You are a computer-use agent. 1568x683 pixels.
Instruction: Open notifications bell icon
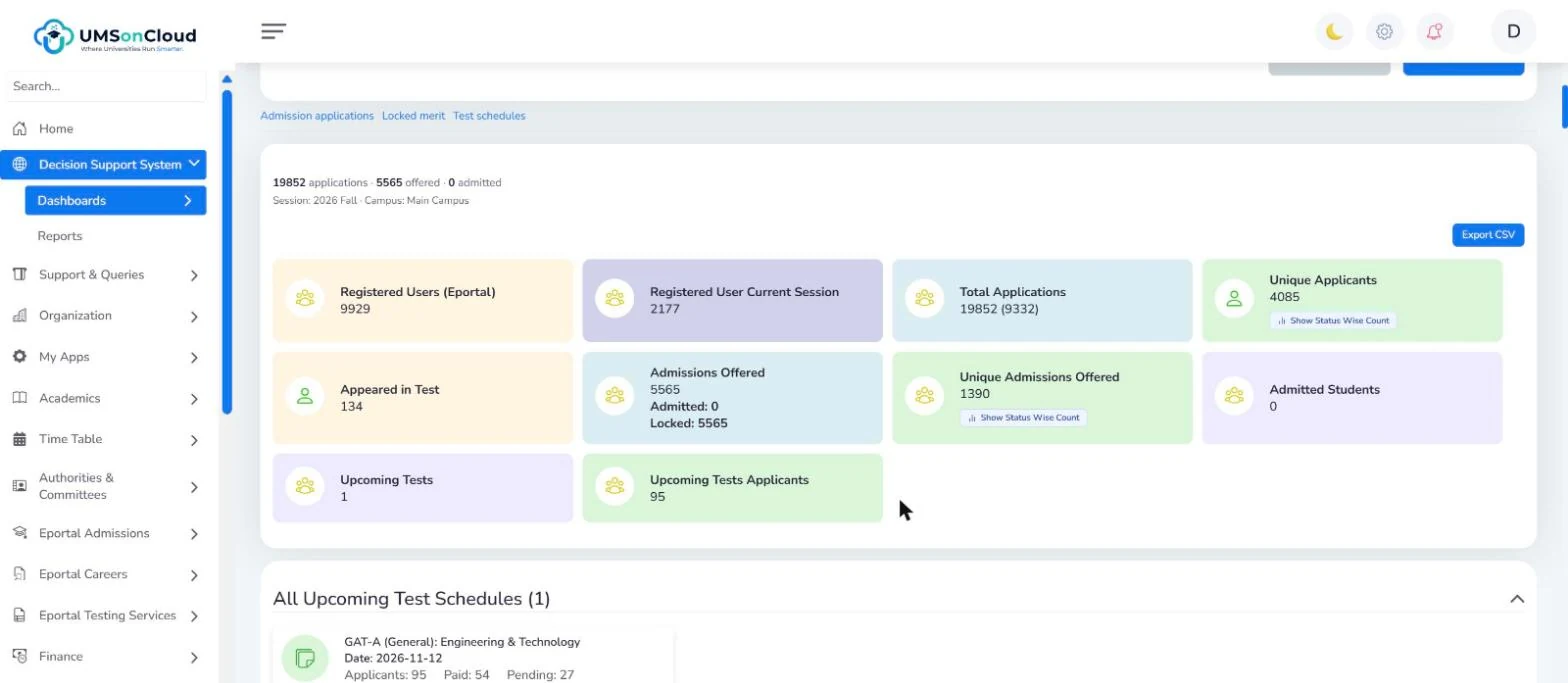[1434, 32]
